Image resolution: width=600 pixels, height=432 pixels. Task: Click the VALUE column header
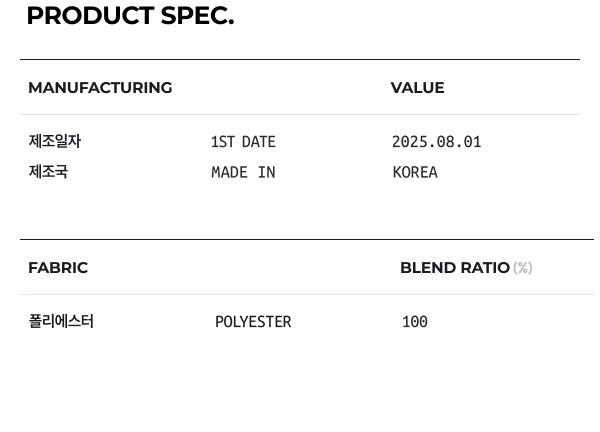[x=417, y=88]
